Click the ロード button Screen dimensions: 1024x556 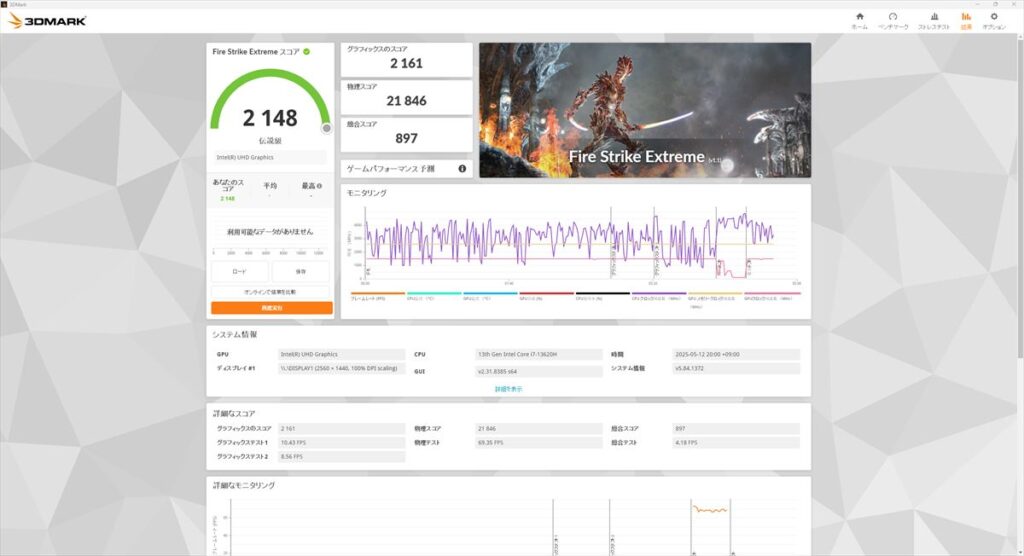point(240,271)
